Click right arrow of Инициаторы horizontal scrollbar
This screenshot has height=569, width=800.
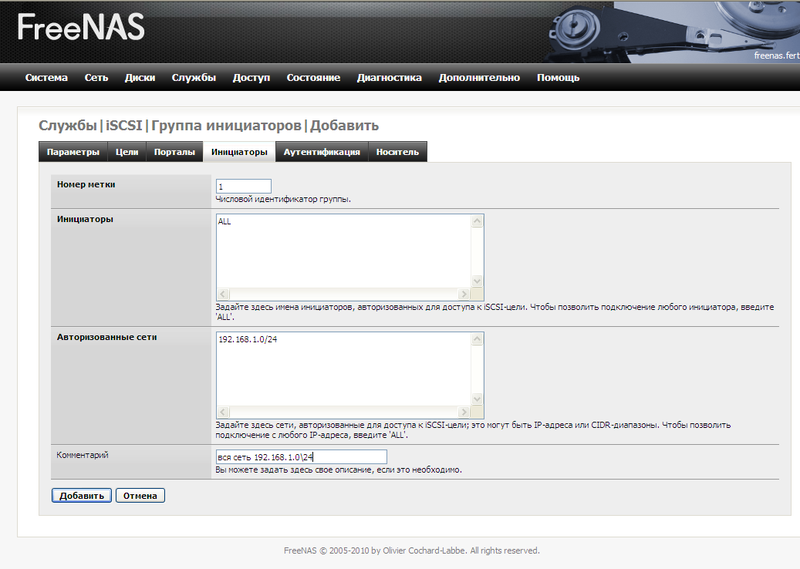tap(464, 294)
